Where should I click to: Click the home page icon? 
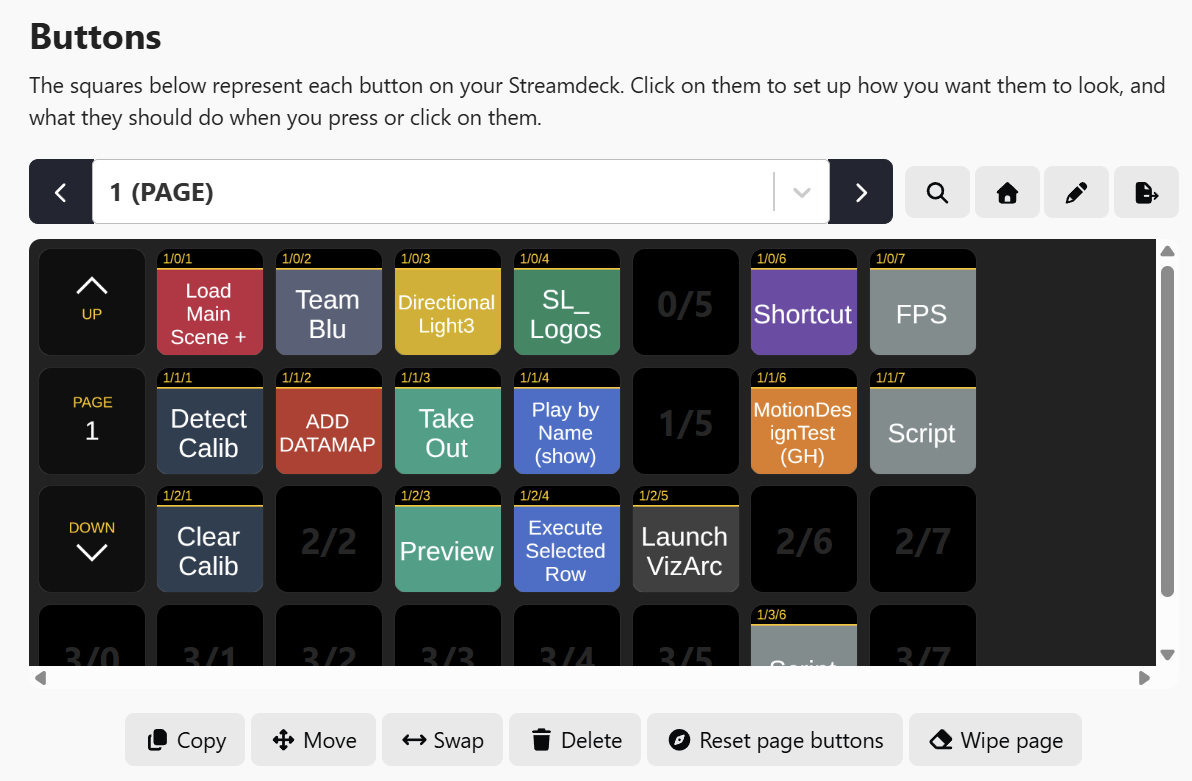pos(1007,192)
